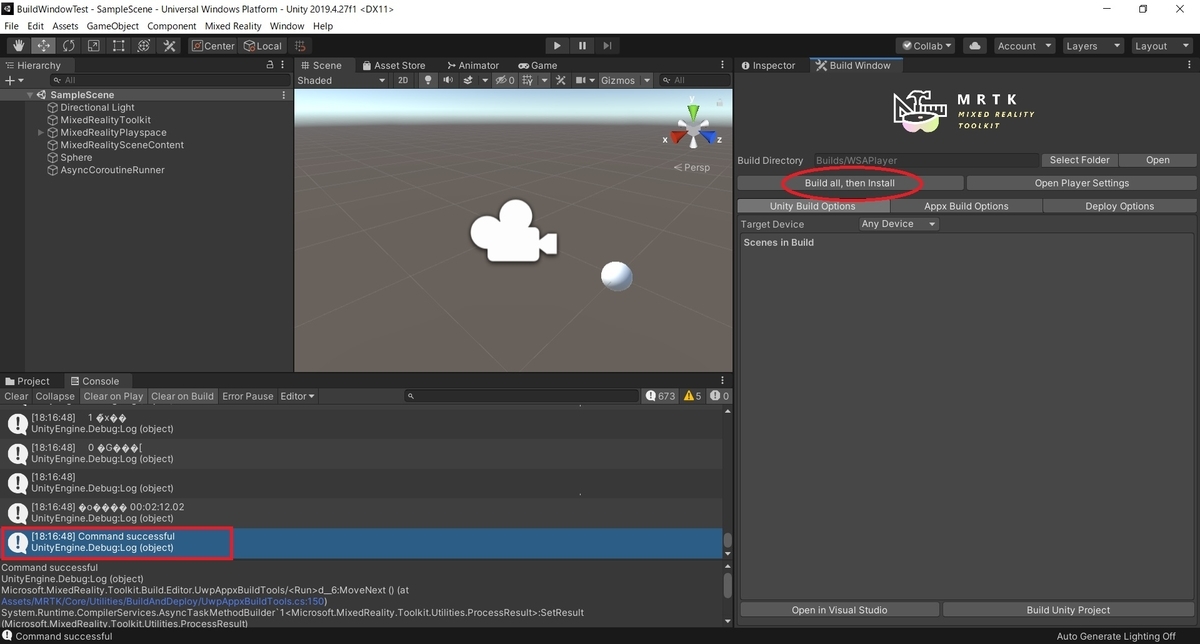Image resolution: width=1200 pixels, height=644 pixels.
Task: Switch to the Animator tab
Action: point(472,65)
